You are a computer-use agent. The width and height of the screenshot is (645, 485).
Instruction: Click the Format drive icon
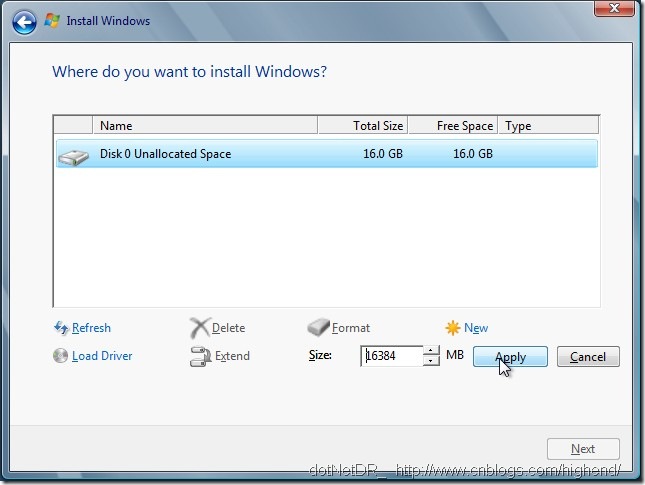318,327
